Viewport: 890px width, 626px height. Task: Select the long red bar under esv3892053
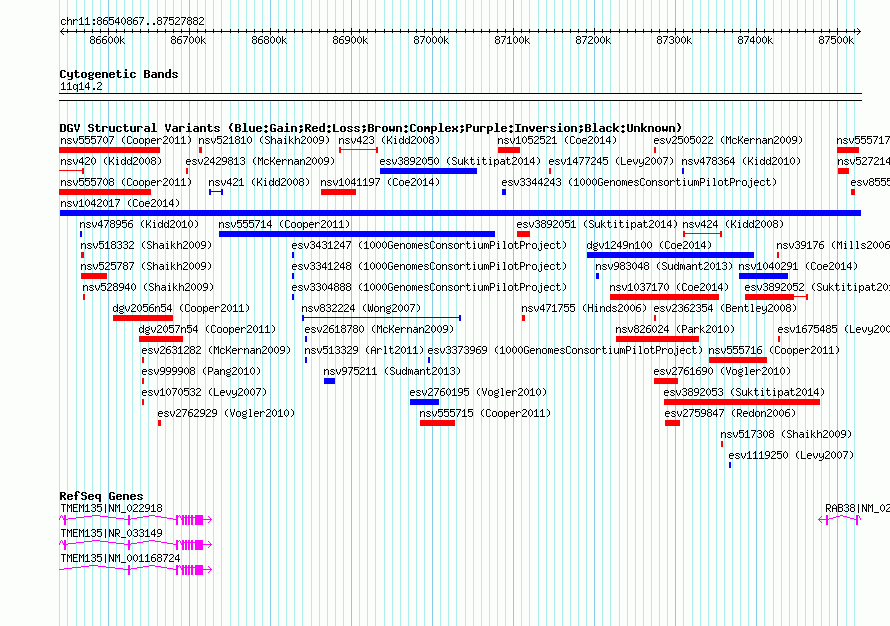742,402
